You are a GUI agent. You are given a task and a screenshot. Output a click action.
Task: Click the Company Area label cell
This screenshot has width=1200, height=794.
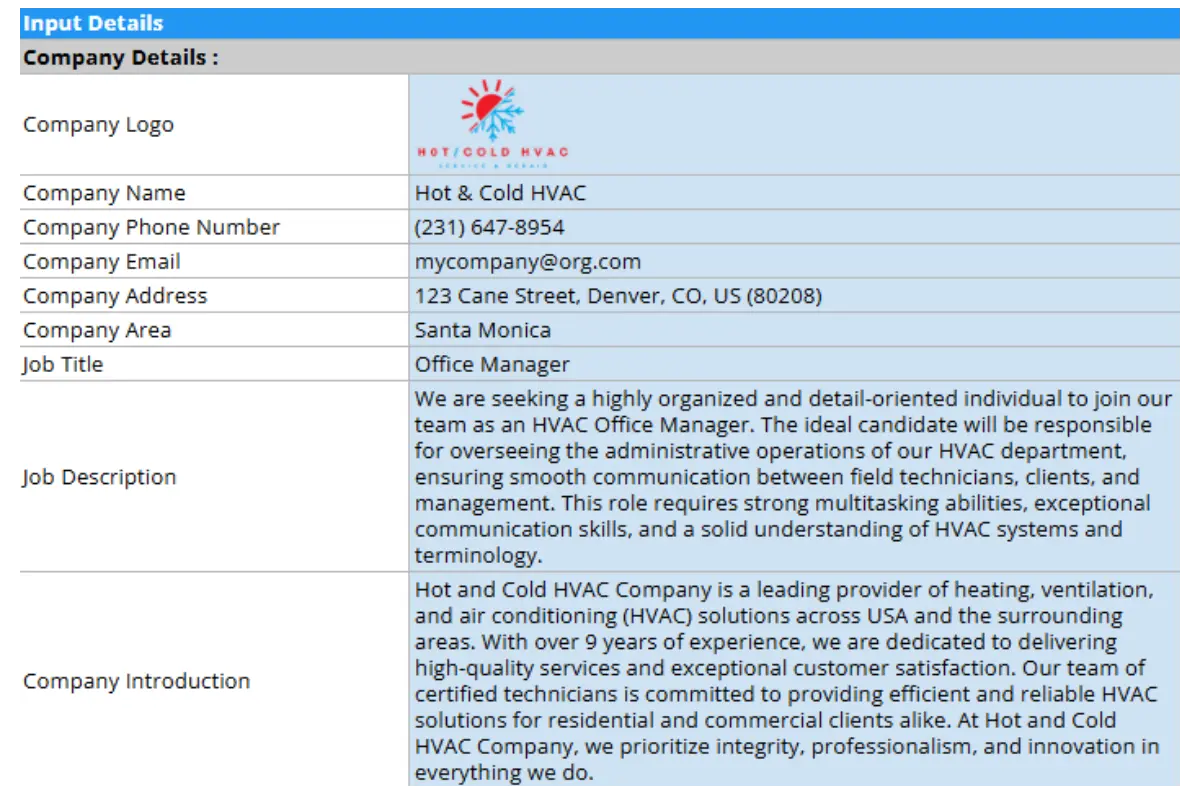(97, 329)
